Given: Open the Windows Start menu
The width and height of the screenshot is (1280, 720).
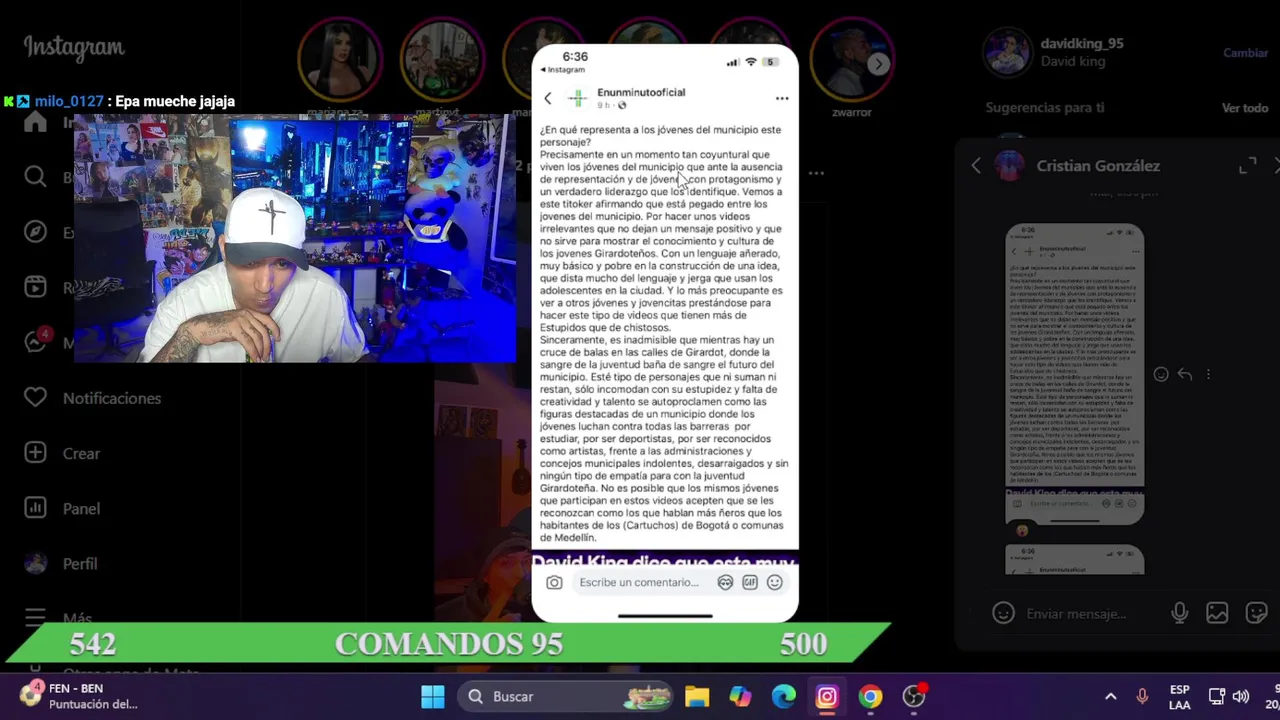Looking at the screenshot, I should [433, 696].
